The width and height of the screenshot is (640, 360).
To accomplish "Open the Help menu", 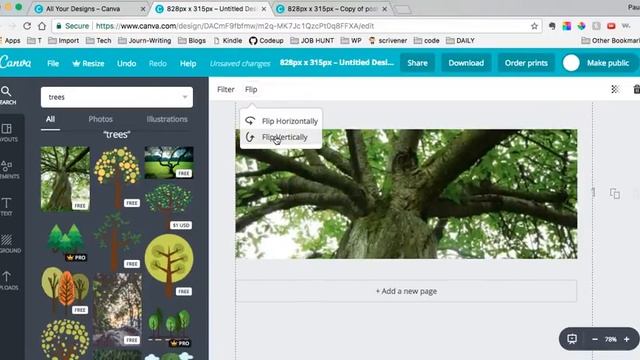I will point(188,63).
